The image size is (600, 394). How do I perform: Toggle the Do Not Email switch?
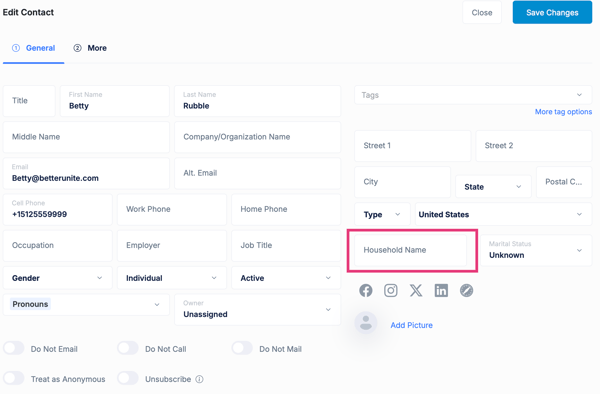click(14, 348)
